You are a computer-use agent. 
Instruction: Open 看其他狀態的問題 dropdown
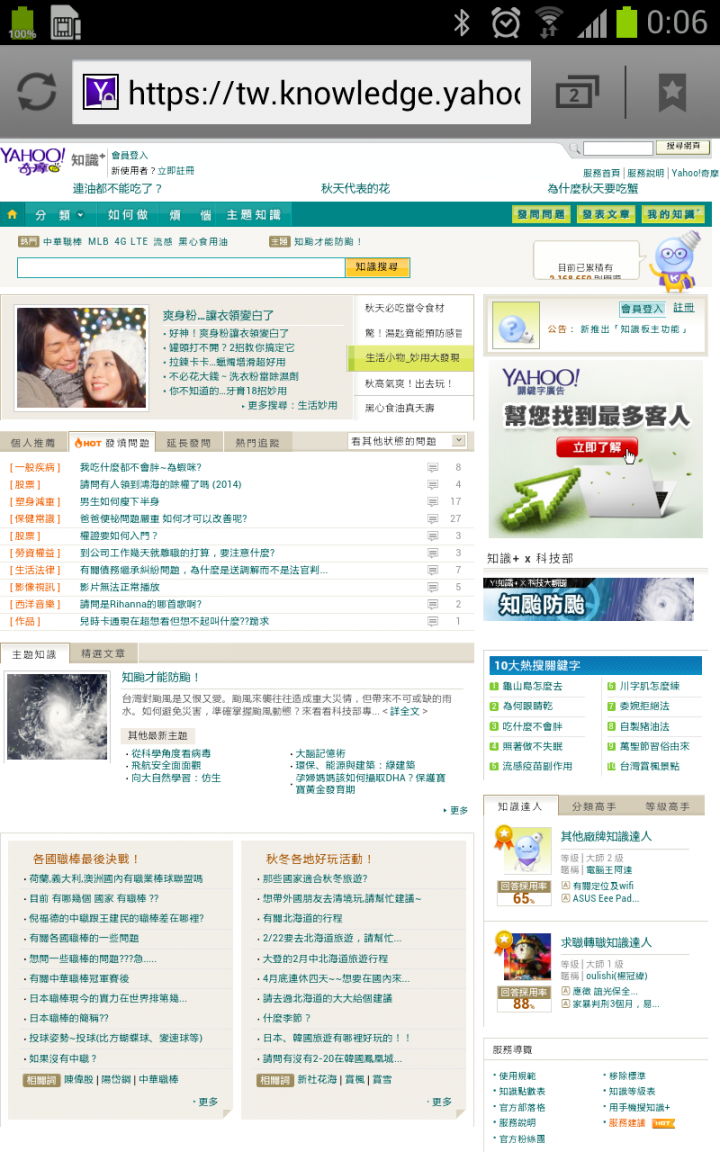click(407, 441)
